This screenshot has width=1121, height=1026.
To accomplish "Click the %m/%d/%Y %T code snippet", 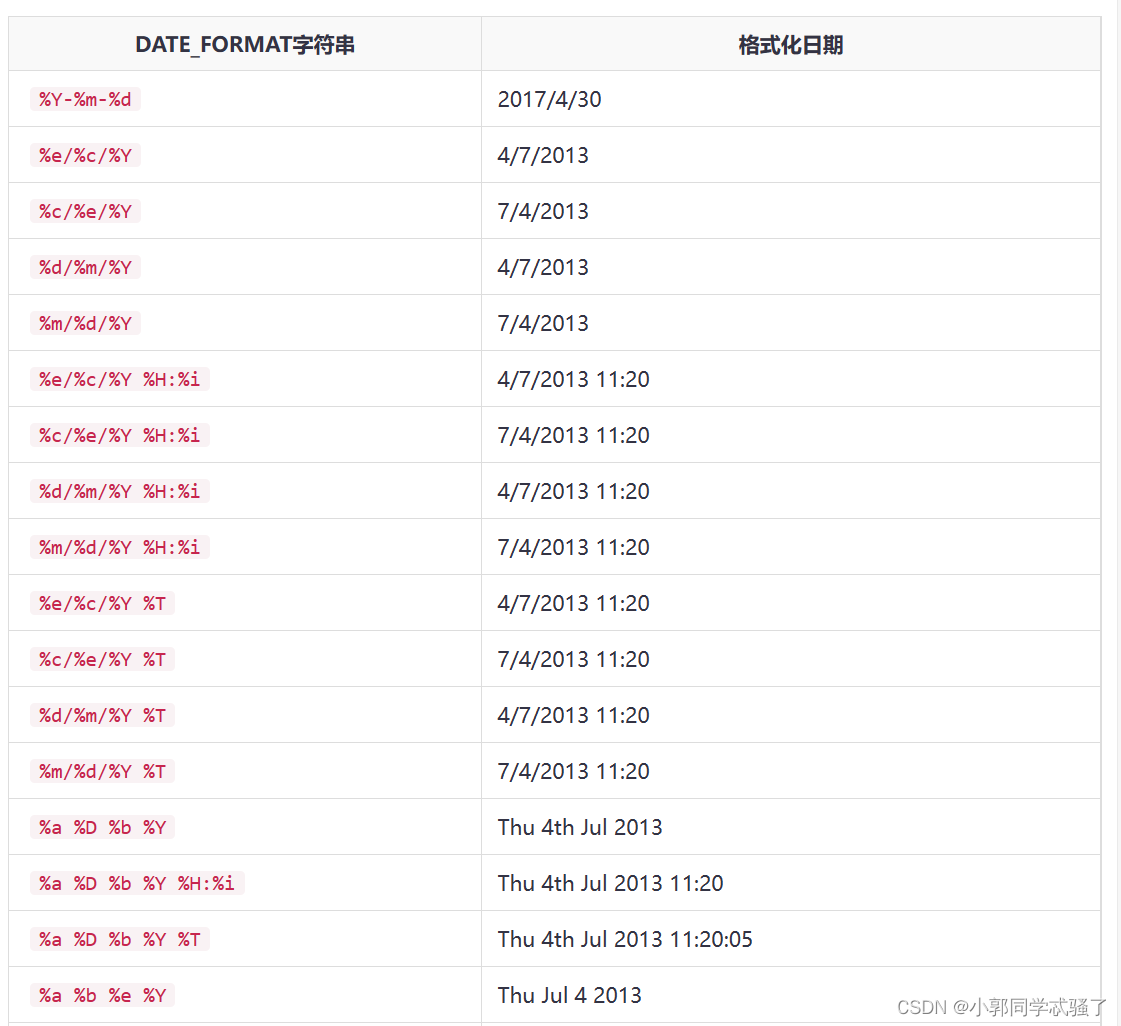I will 102,771.
